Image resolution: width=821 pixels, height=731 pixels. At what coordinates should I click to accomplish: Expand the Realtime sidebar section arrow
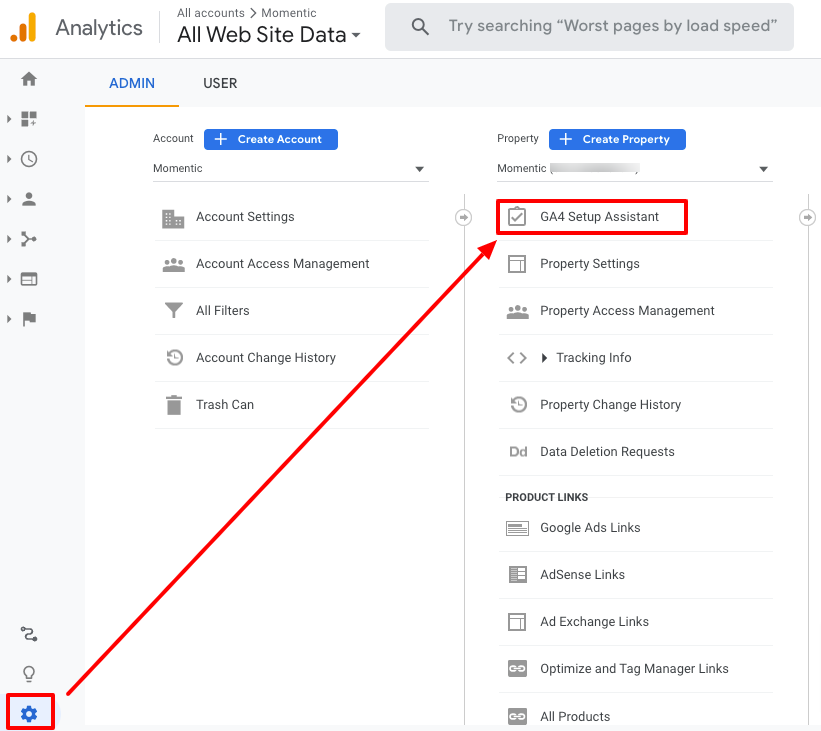(x=9, y=159)
